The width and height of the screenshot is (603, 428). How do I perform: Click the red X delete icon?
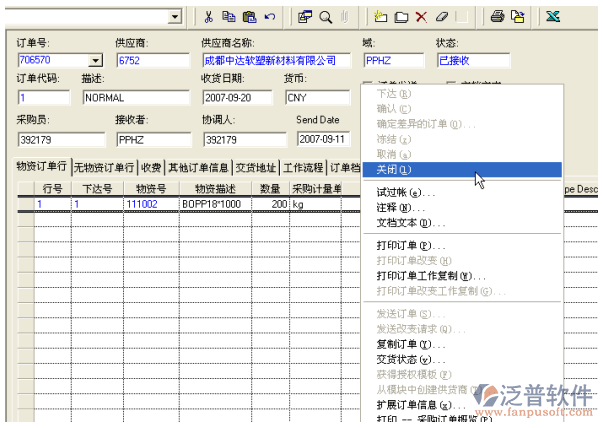point(421,16)
